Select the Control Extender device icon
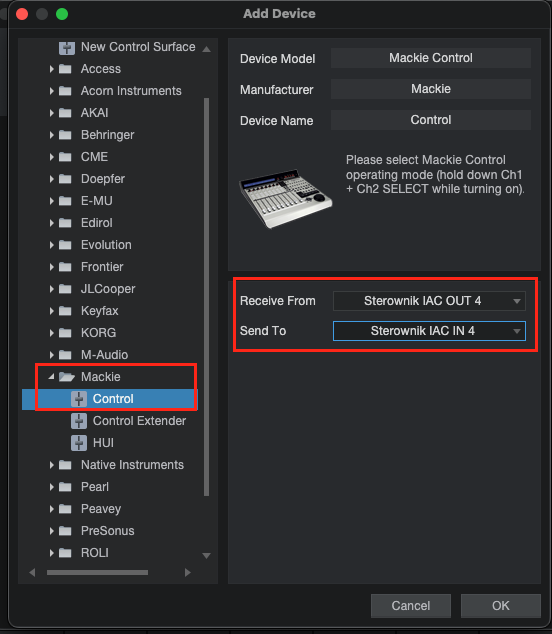The image size is (552, 634). pyautogui.click(x=79, y=421)
